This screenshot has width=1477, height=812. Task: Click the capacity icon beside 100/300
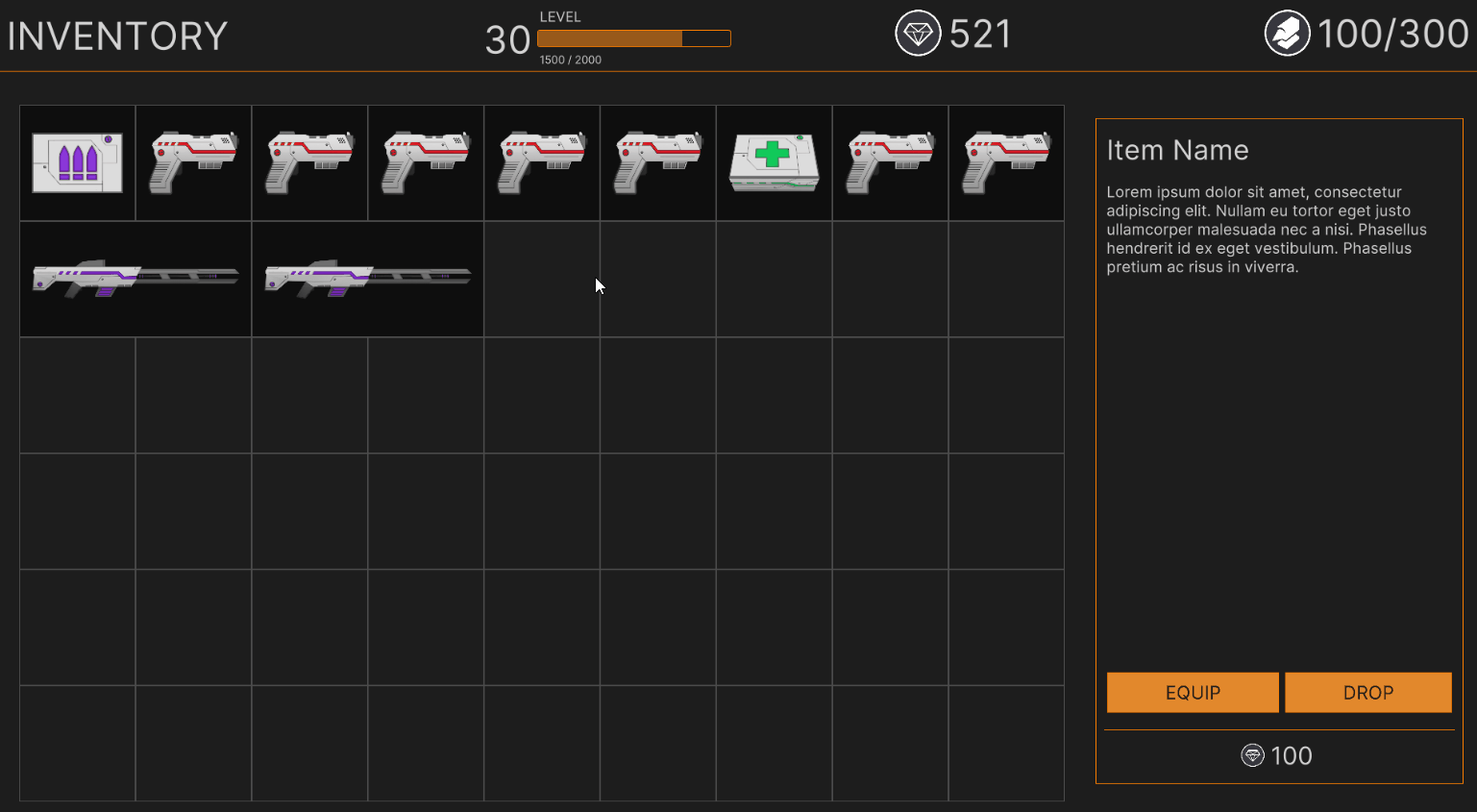click(1287, 34)
